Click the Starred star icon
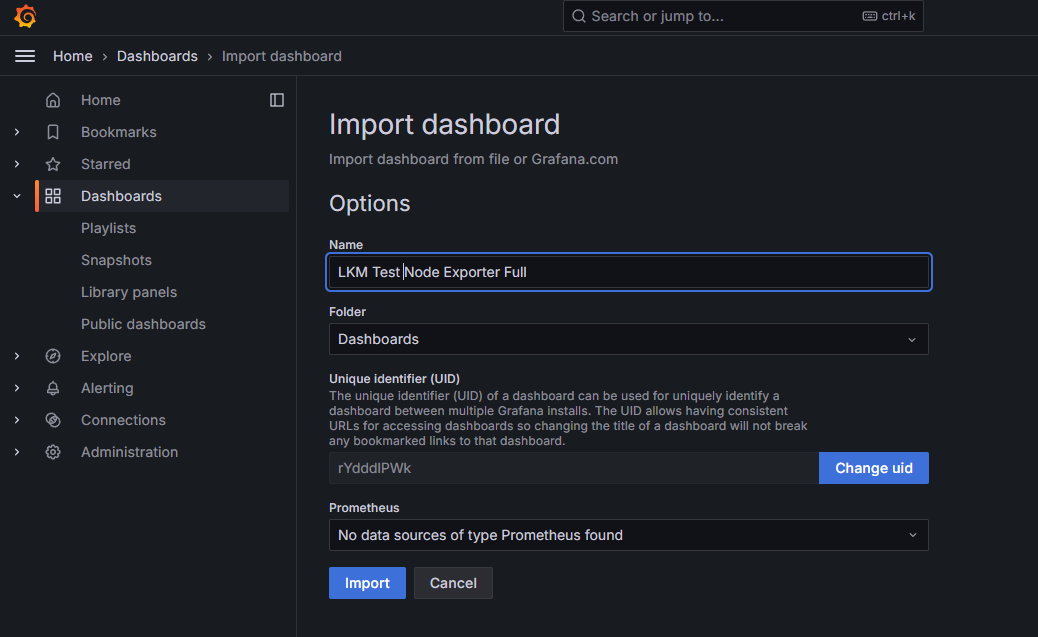 pyautogui.click(x=53, y=164)
